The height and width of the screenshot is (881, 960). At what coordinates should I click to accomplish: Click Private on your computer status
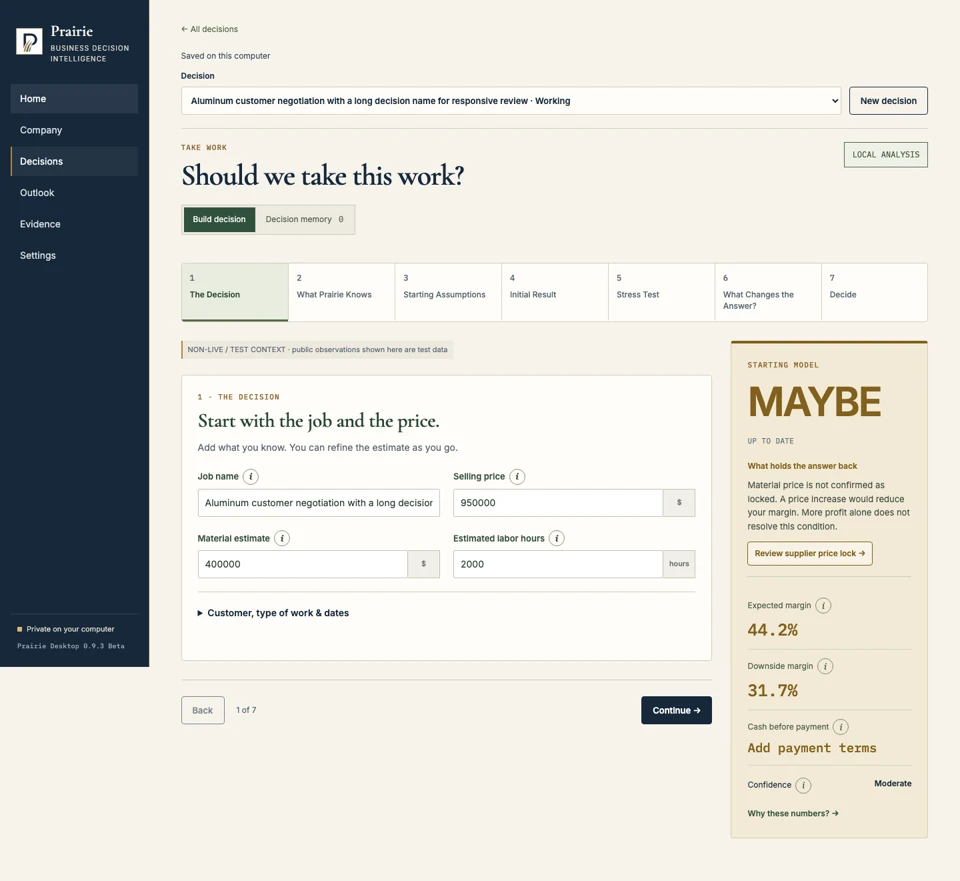[x=66, y=629]
